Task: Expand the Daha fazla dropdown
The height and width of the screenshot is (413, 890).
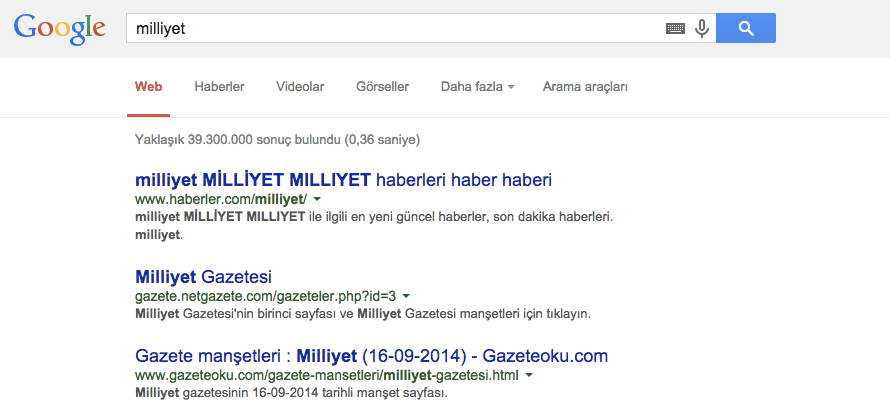Action: (x=477, y=87)
